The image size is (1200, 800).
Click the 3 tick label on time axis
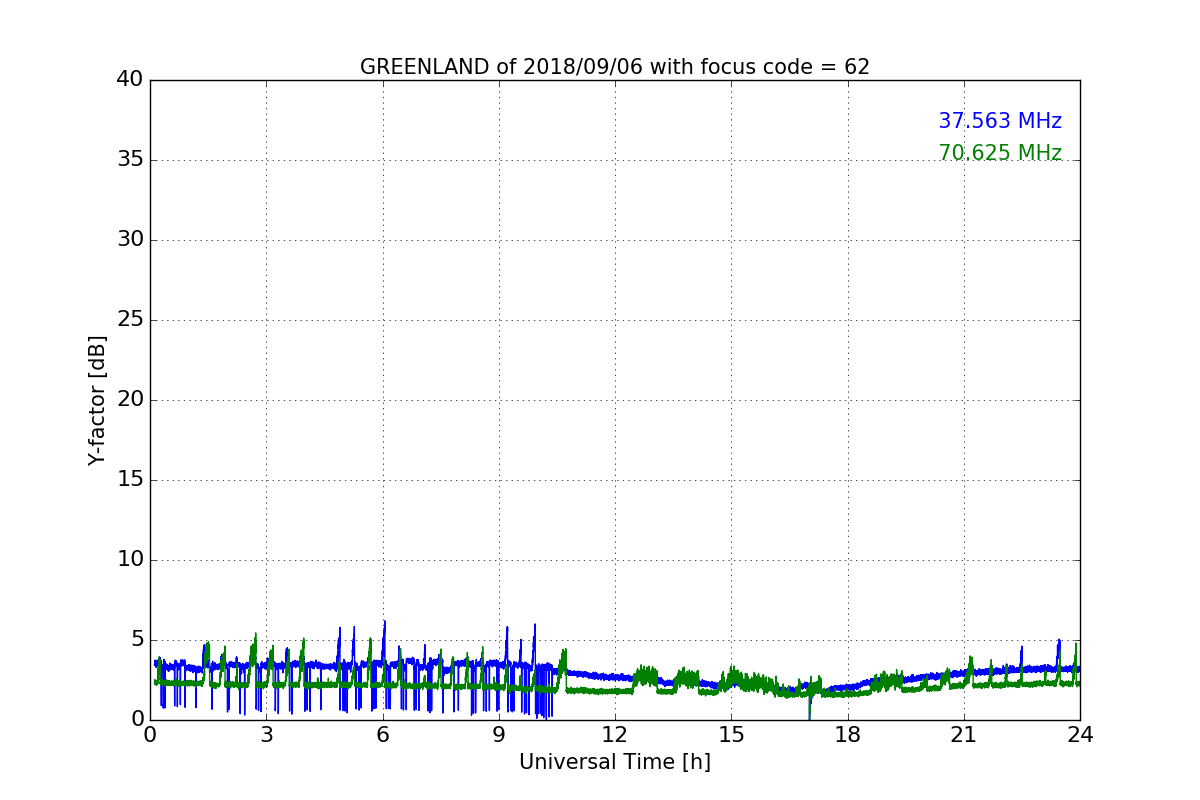[x=266, y=735]
